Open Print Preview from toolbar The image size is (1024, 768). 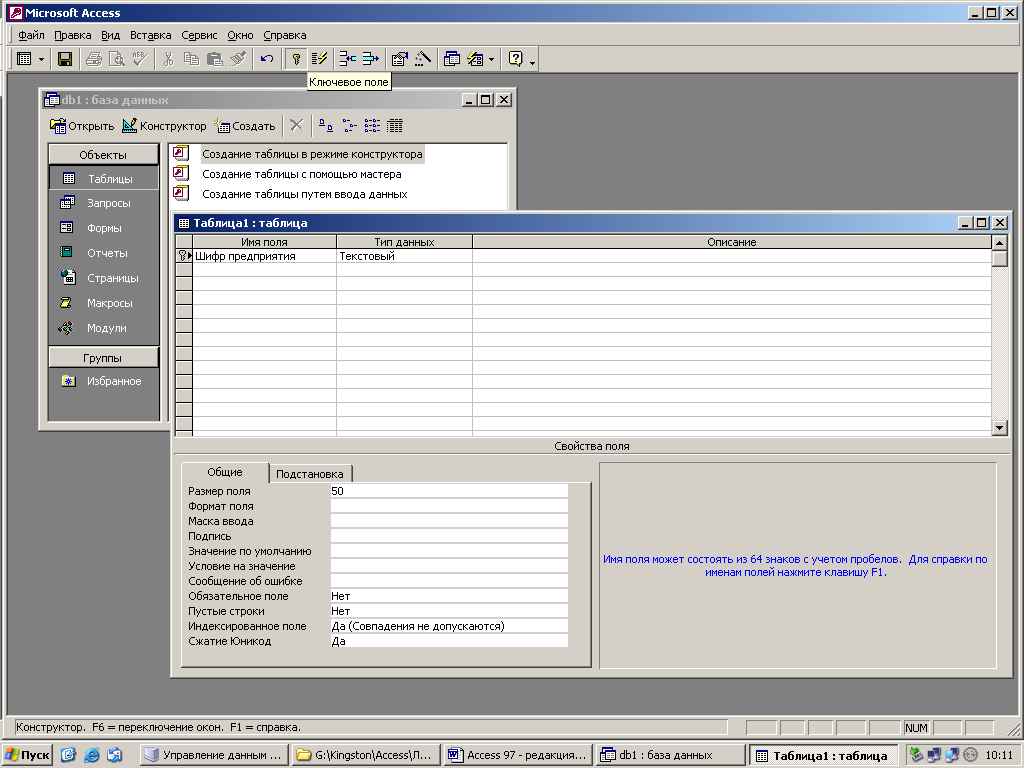pyautogui.click(x=116, y=59)
